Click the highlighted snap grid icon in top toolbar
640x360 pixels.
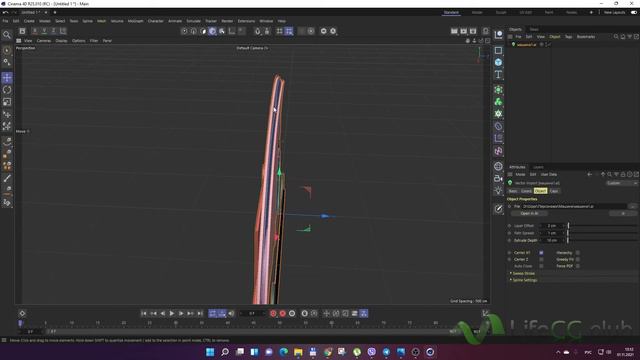tap(289, 31)
